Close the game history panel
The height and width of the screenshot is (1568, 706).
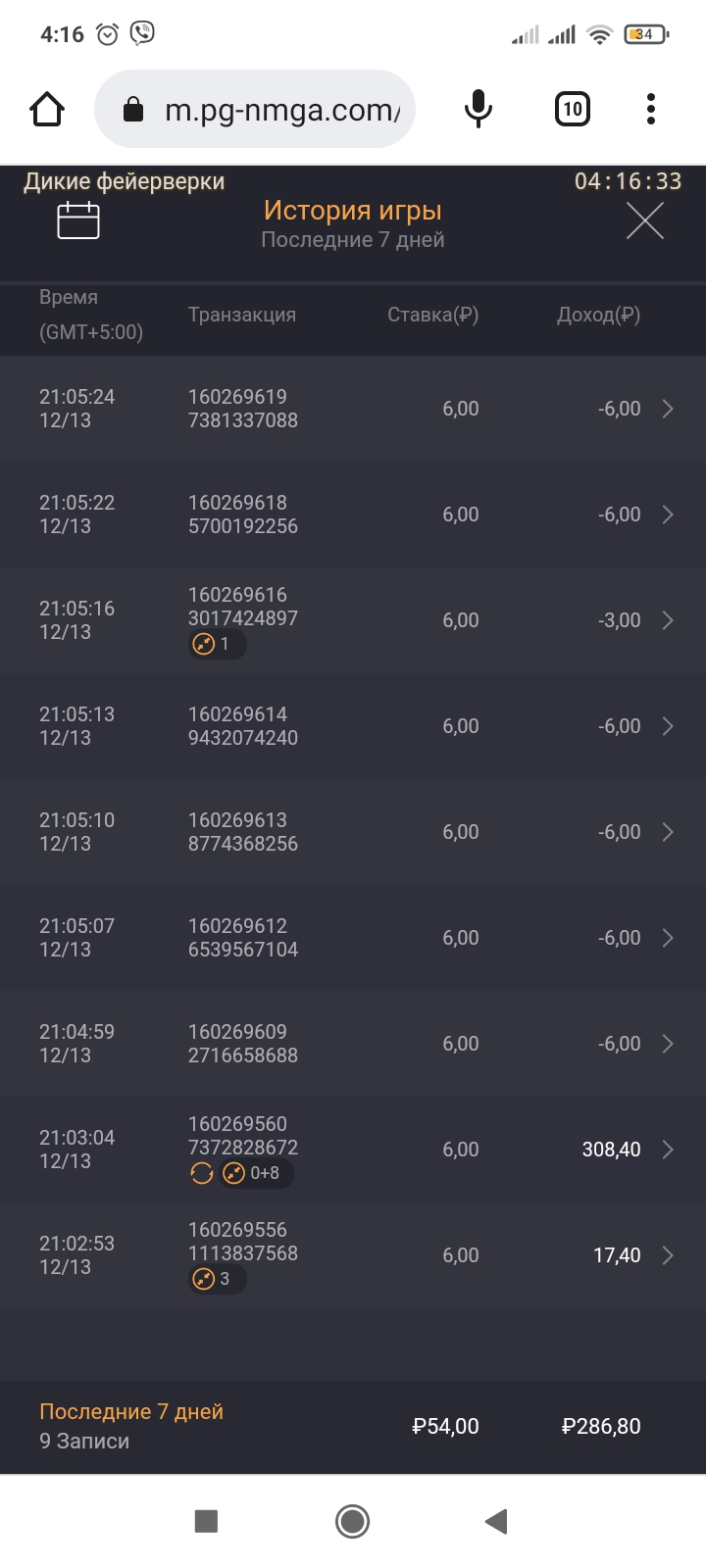[x=644, y=221]
